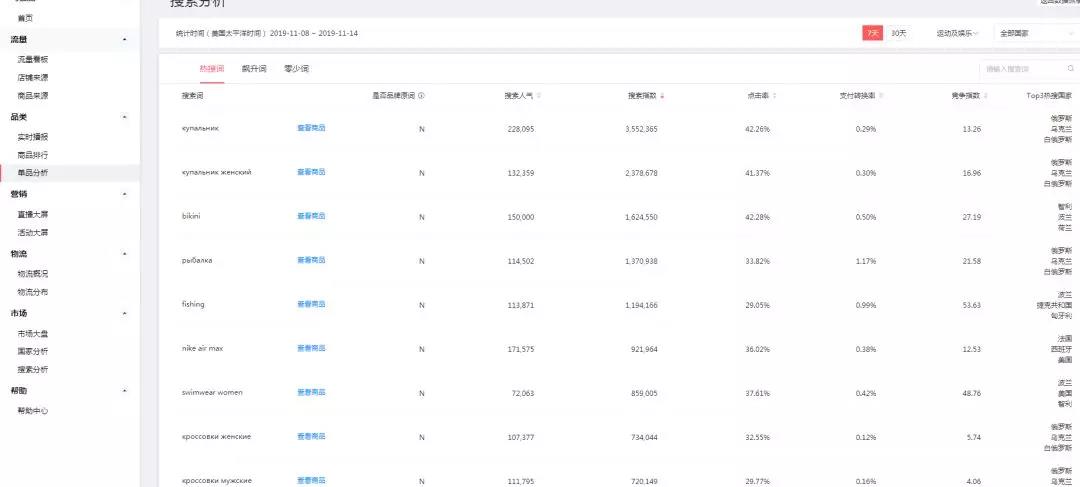Viewport: 1080px width, 487px height.
Task: Click sort icon beside 竞争指数 header
Action: point(989,96)
